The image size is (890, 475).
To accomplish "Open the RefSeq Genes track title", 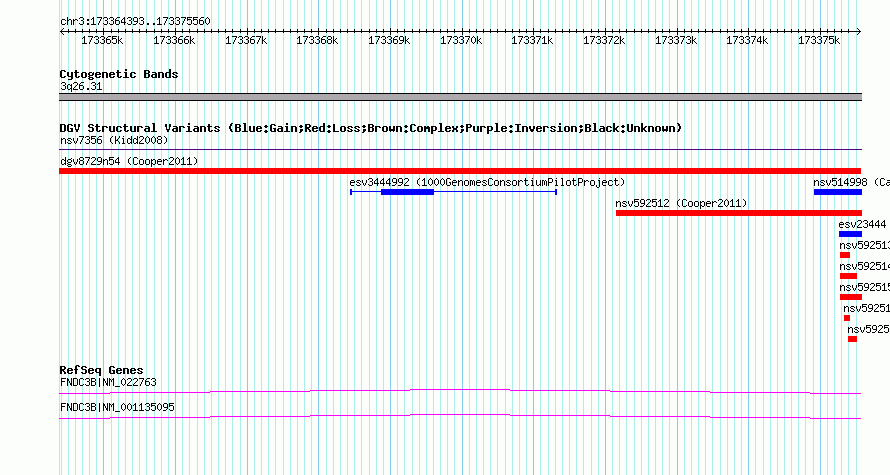I will [101, 370].
